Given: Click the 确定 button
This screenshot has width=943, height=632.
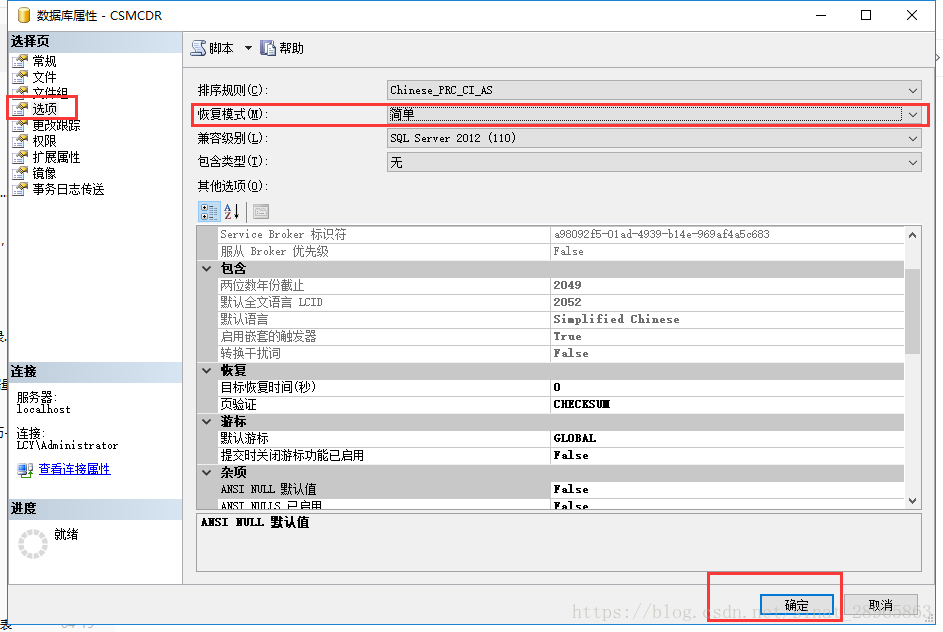Looking at the screenshot, I should [797, 605].
